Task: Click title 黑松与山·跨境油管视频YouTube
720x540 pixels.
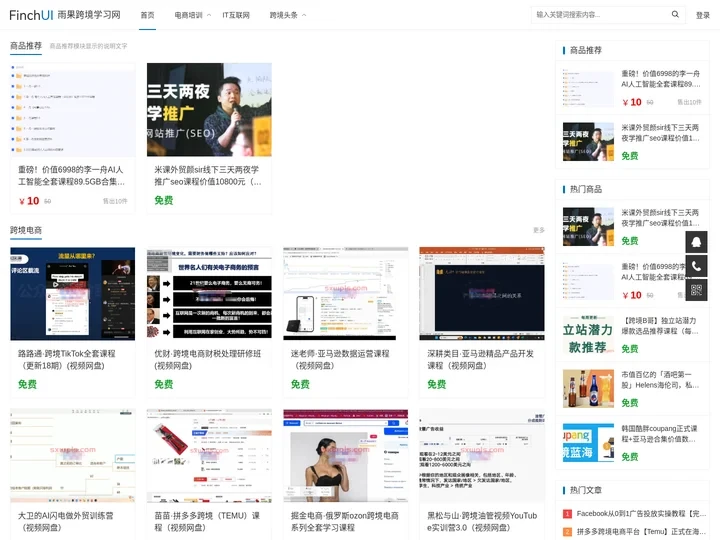Action: point(482,521)
